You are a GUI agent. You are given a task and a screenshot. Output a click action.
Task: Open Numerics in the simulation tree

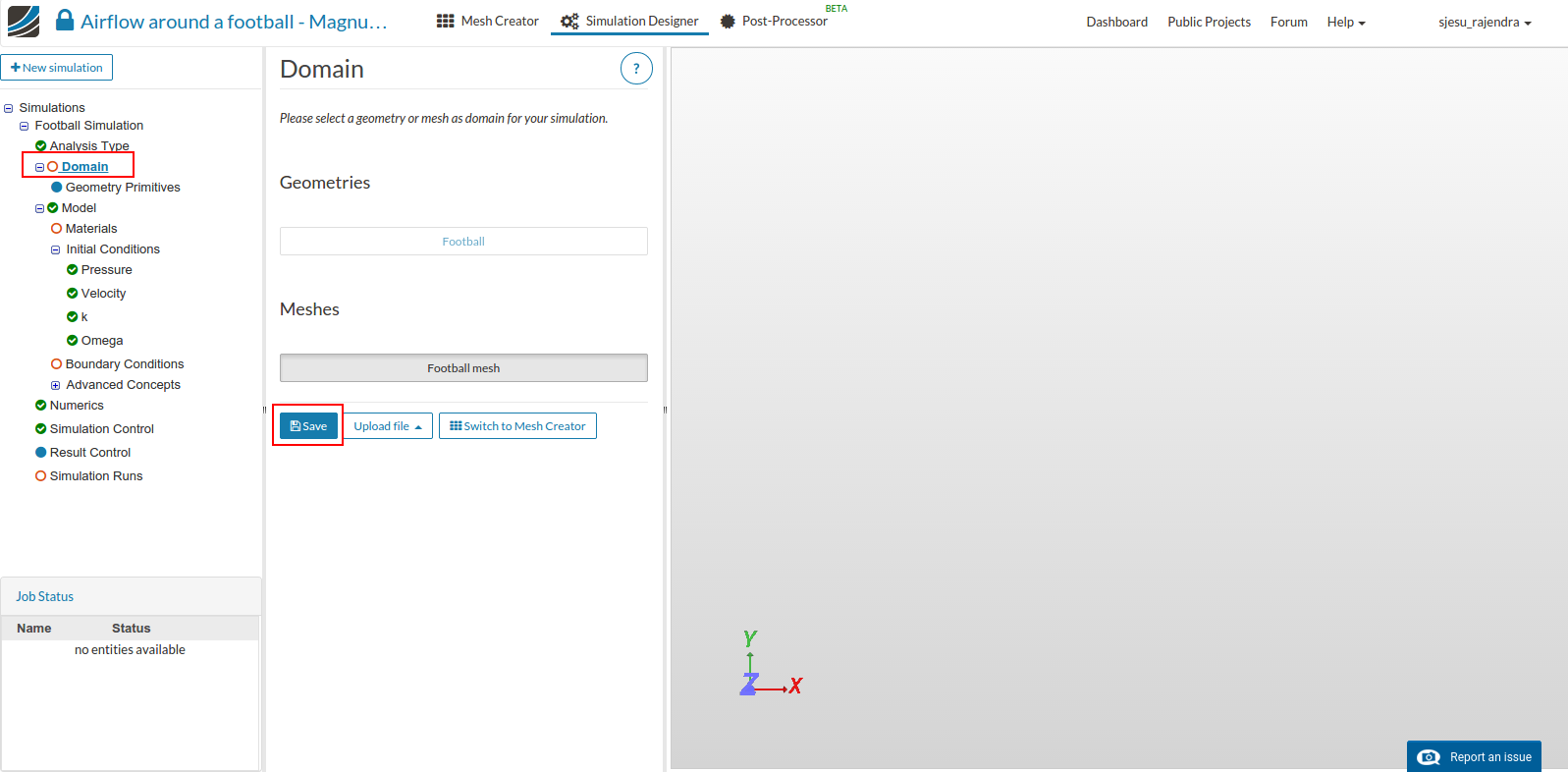77,406
